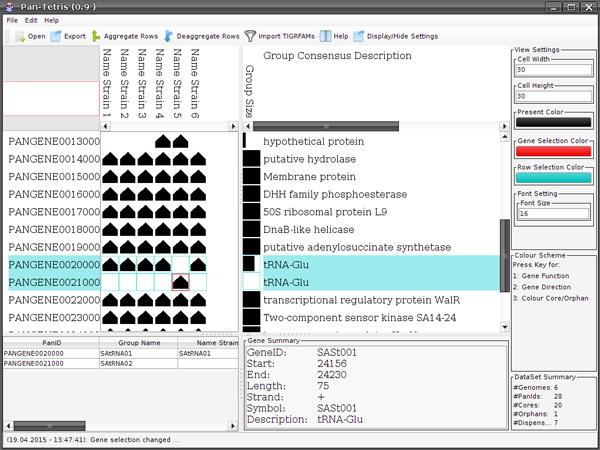Click the SAtRNA02 cell in bottom table
This screenshot has width=600, height=450.
(139, 364)
